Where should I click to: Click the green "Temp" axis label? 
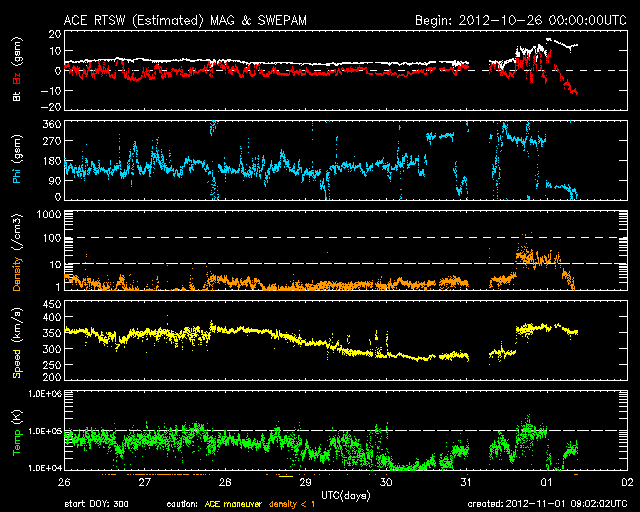[x=17, y=442]
